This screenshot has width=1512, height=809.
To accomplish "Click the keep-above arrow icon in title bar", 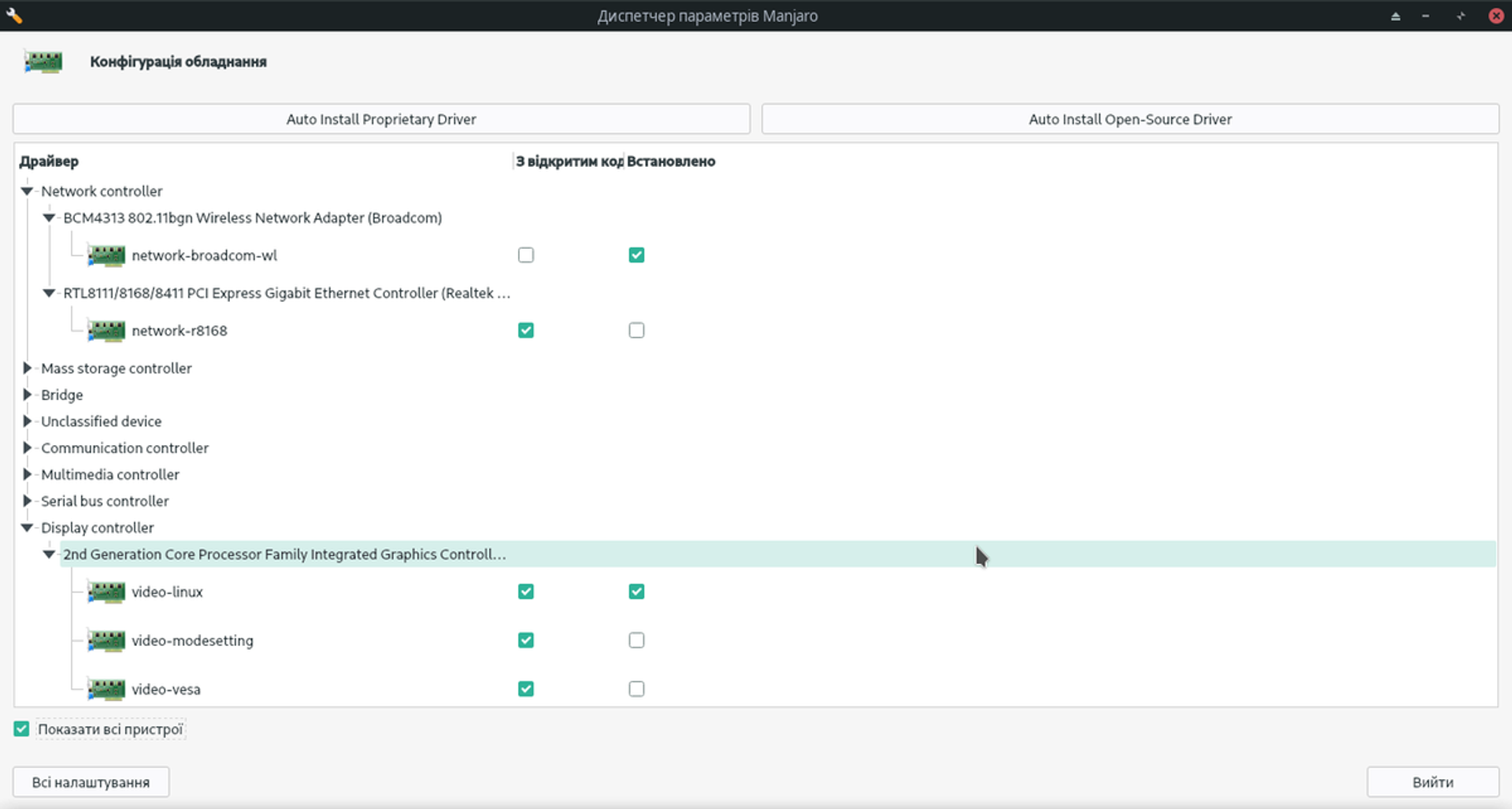I will tap(1395, 16).
